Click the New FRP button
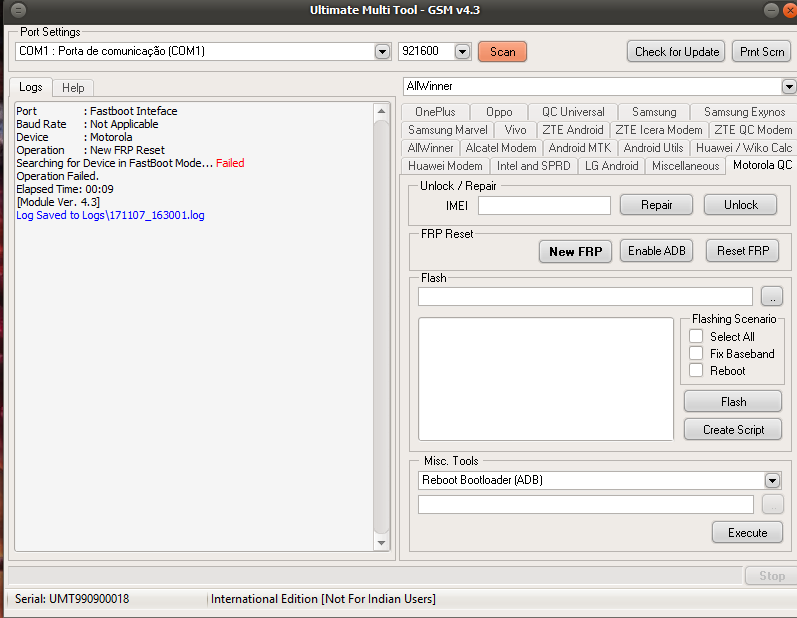The width and height of the screenshot is (797, 618). coord(575,252)
